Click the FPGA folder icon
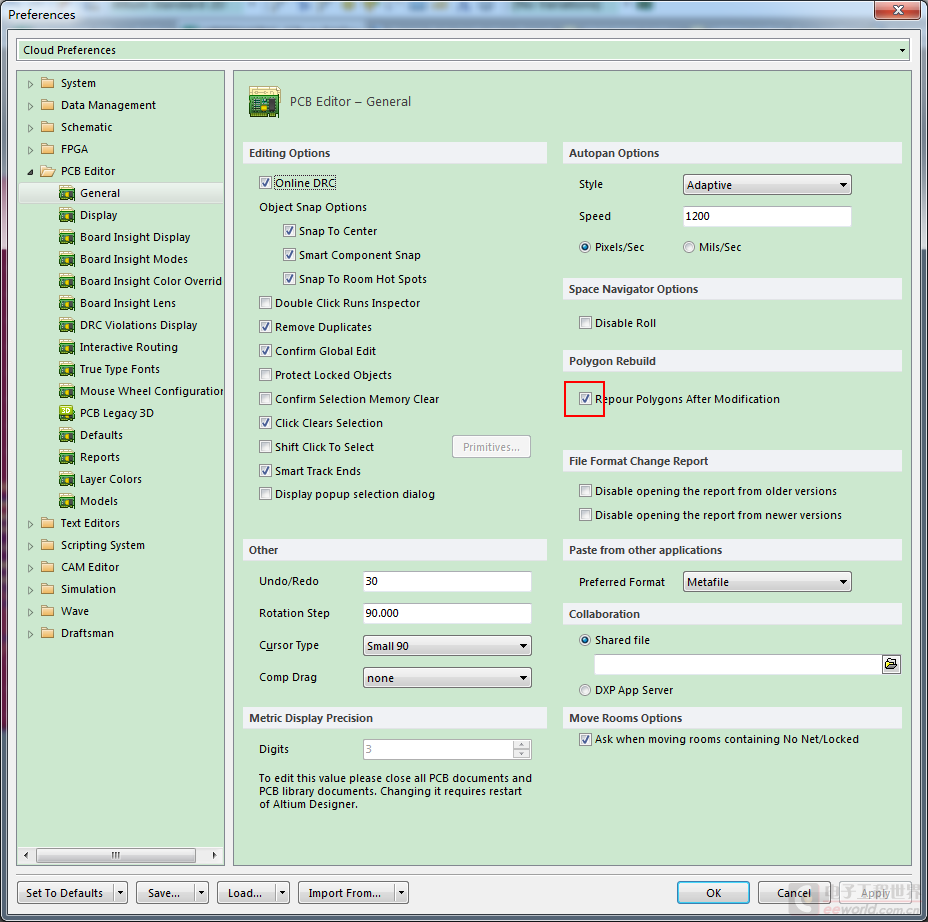 [x=47, y=149]
